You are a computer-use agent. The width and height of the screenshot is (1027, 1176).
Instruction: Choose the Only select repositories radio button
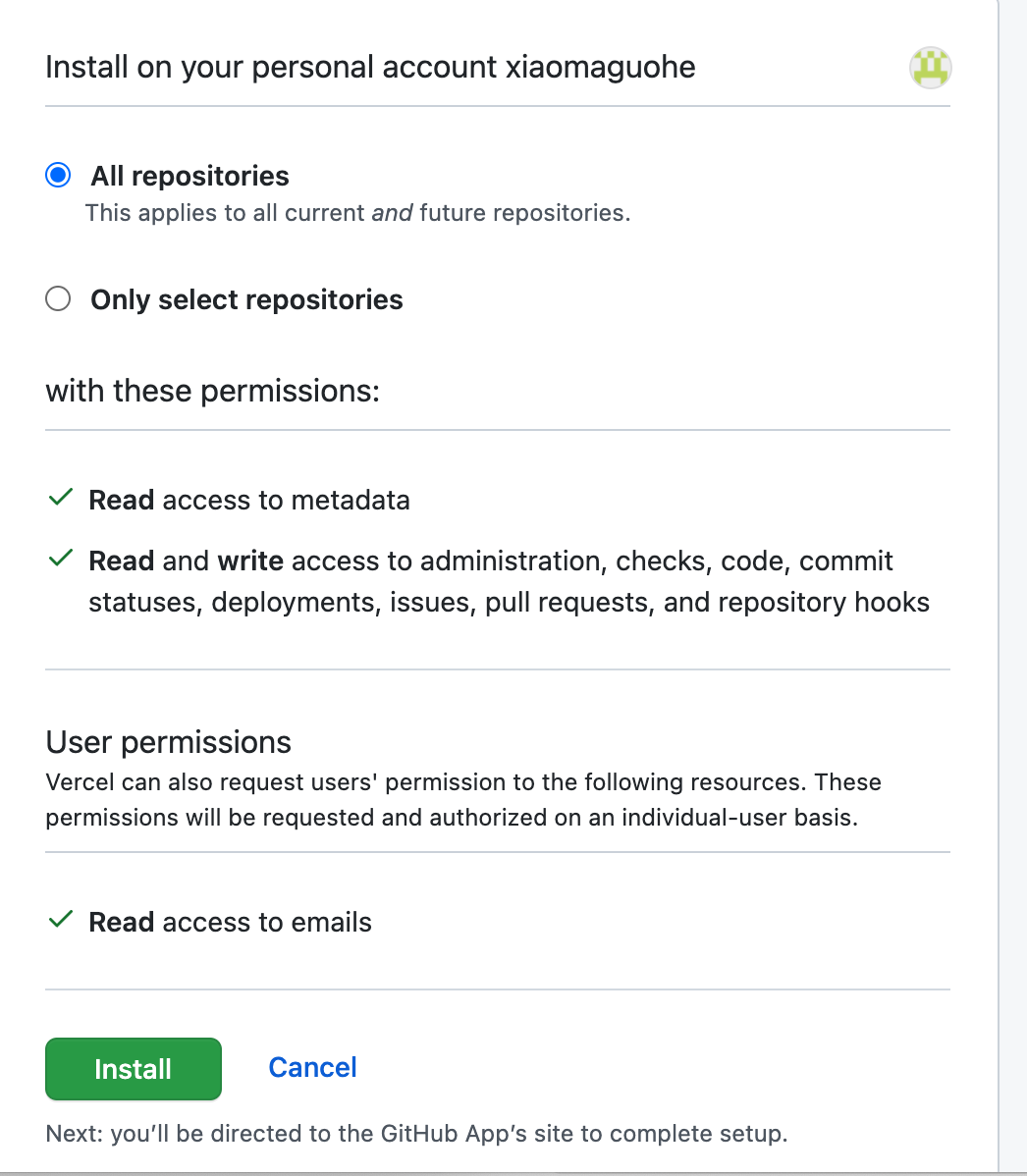(x=59, y=298)
